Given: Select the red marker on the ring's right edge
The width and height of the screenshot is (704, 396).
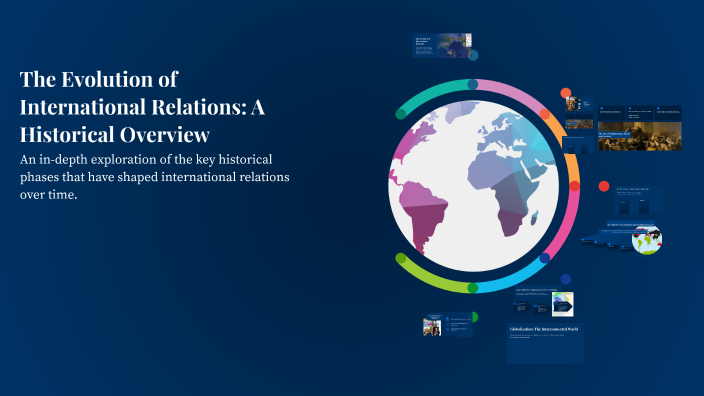Looking at the screenshot, I should [x=574, y=186].
